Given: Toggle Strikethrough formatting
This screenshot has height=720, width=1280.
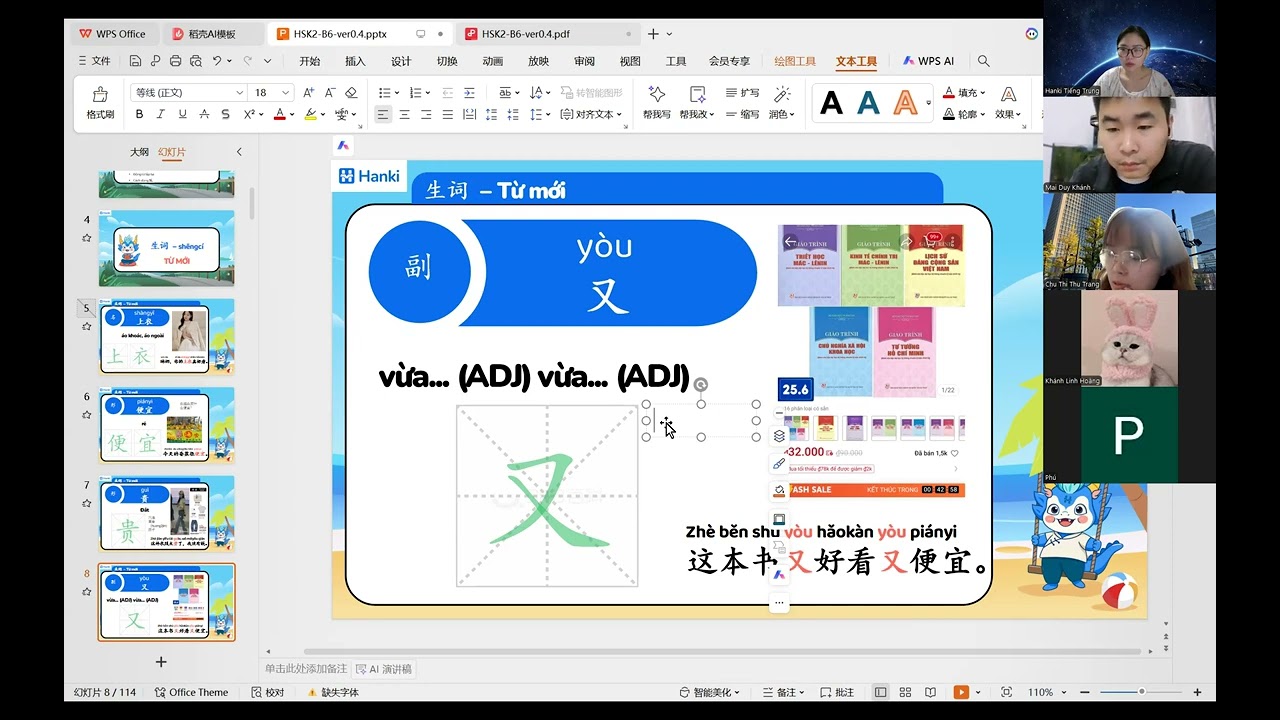Looking at the screenshot, I should tap(204, 114).
